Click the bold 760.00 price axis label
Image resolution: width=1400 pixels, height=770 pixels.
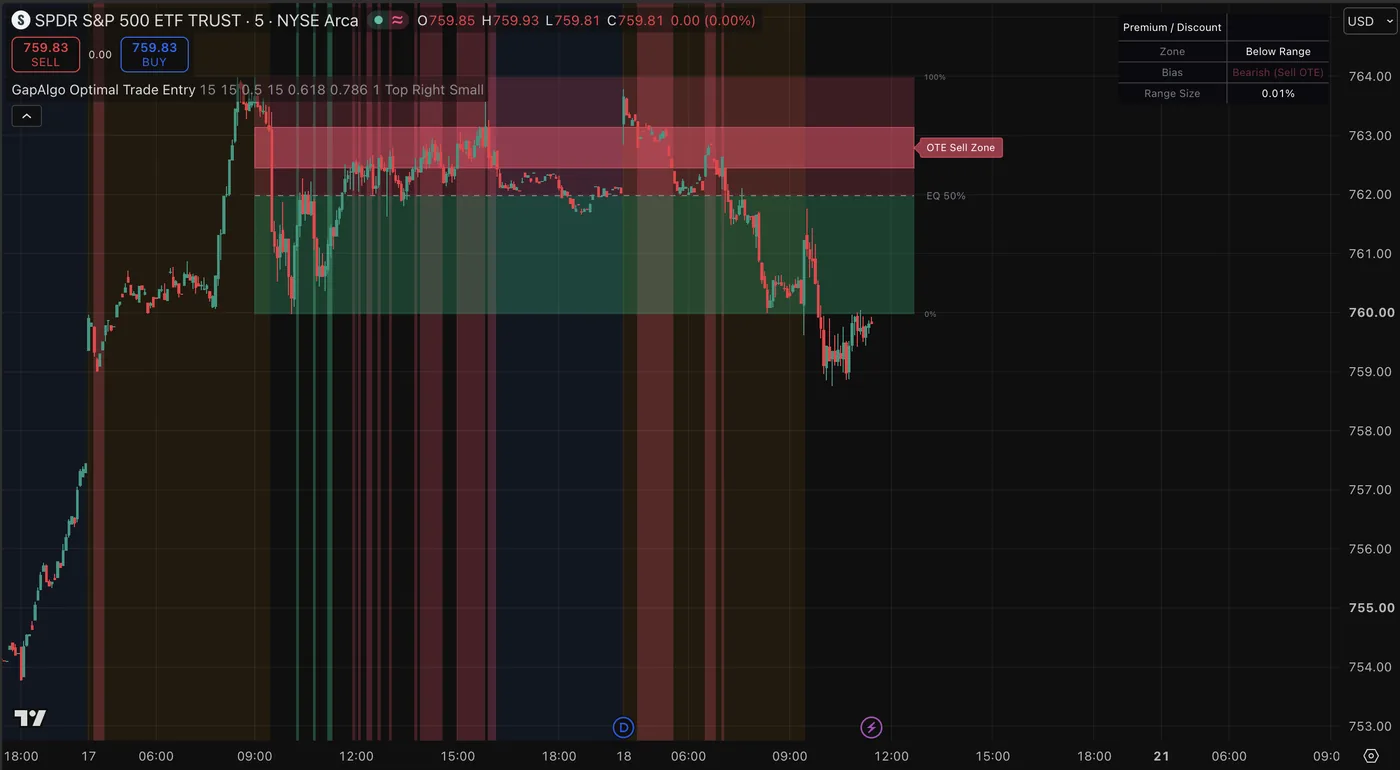click(1370, 312)
